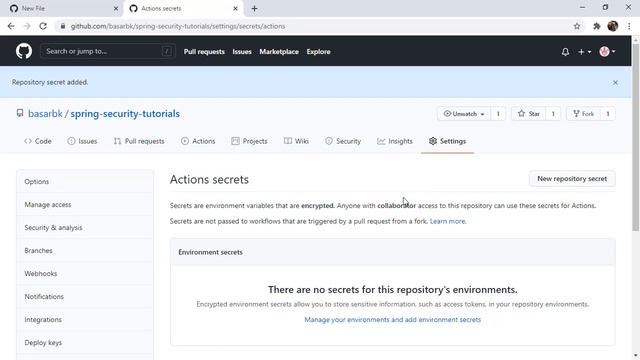Bookmark this page with star icon
Viewport: 640px width, 360px height.
tap(577, 26)
